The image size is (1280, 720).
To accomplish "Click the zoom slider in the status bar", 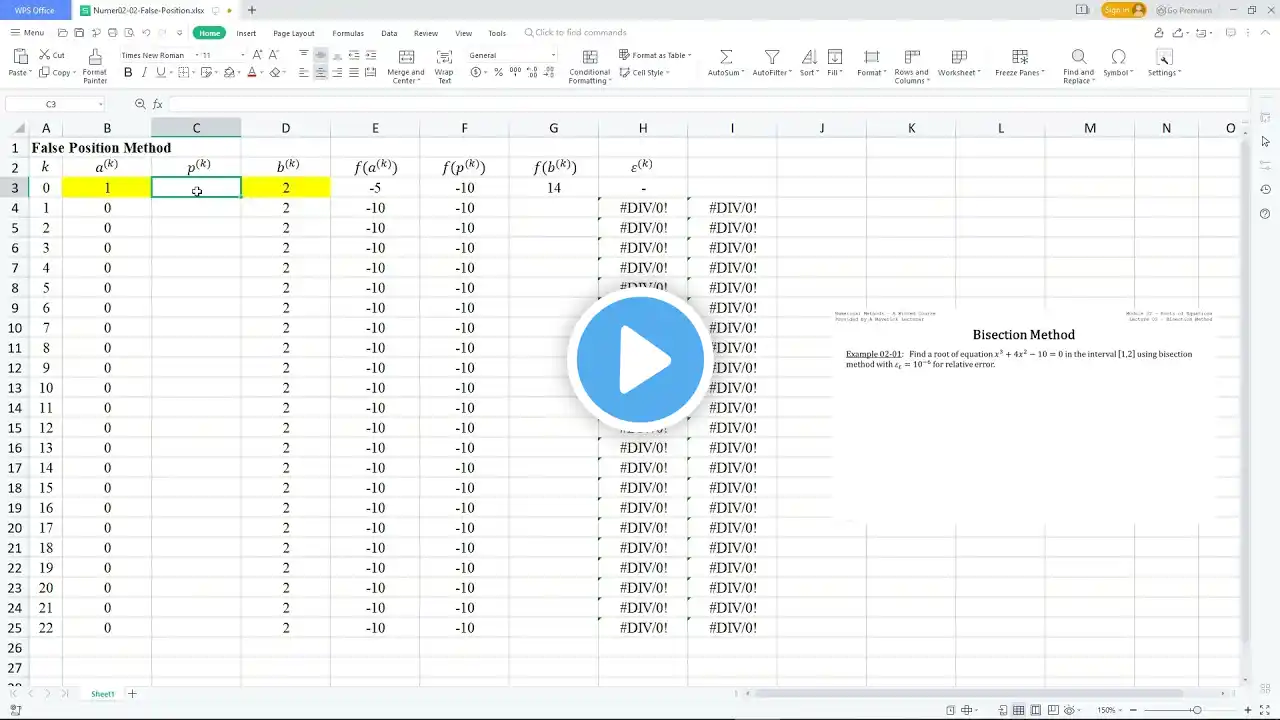I will (x=1196, y=710).
